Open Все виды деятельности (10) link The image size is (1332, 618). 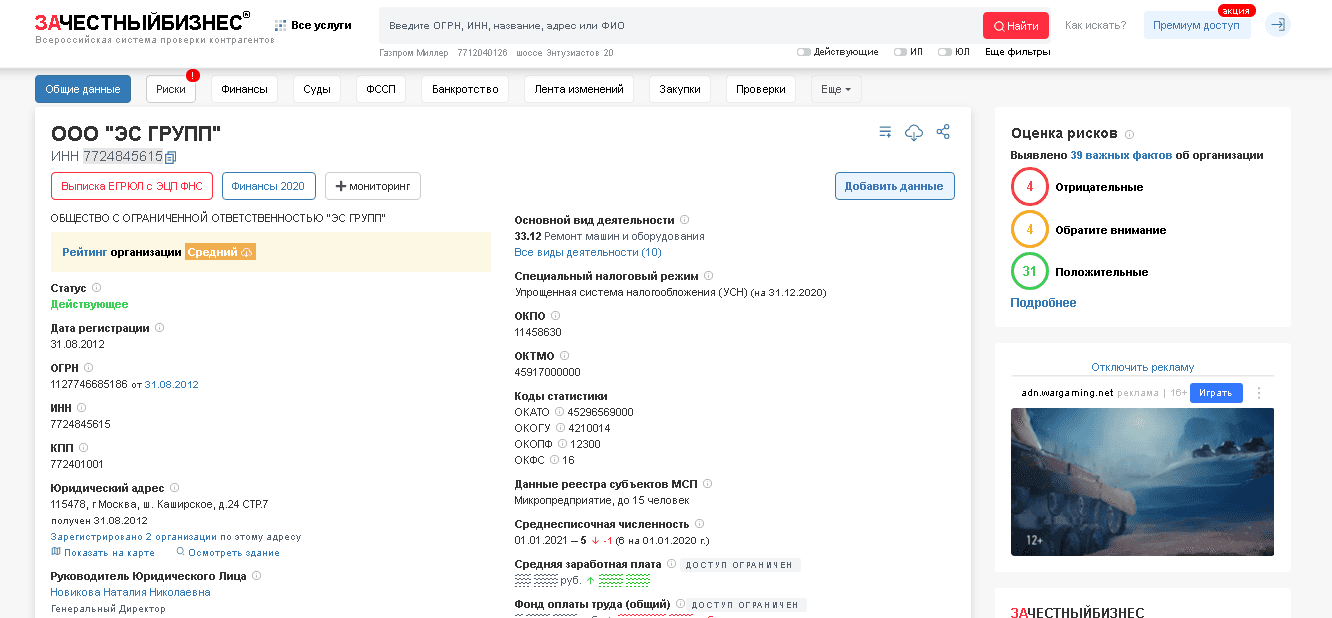coord(587,252)
